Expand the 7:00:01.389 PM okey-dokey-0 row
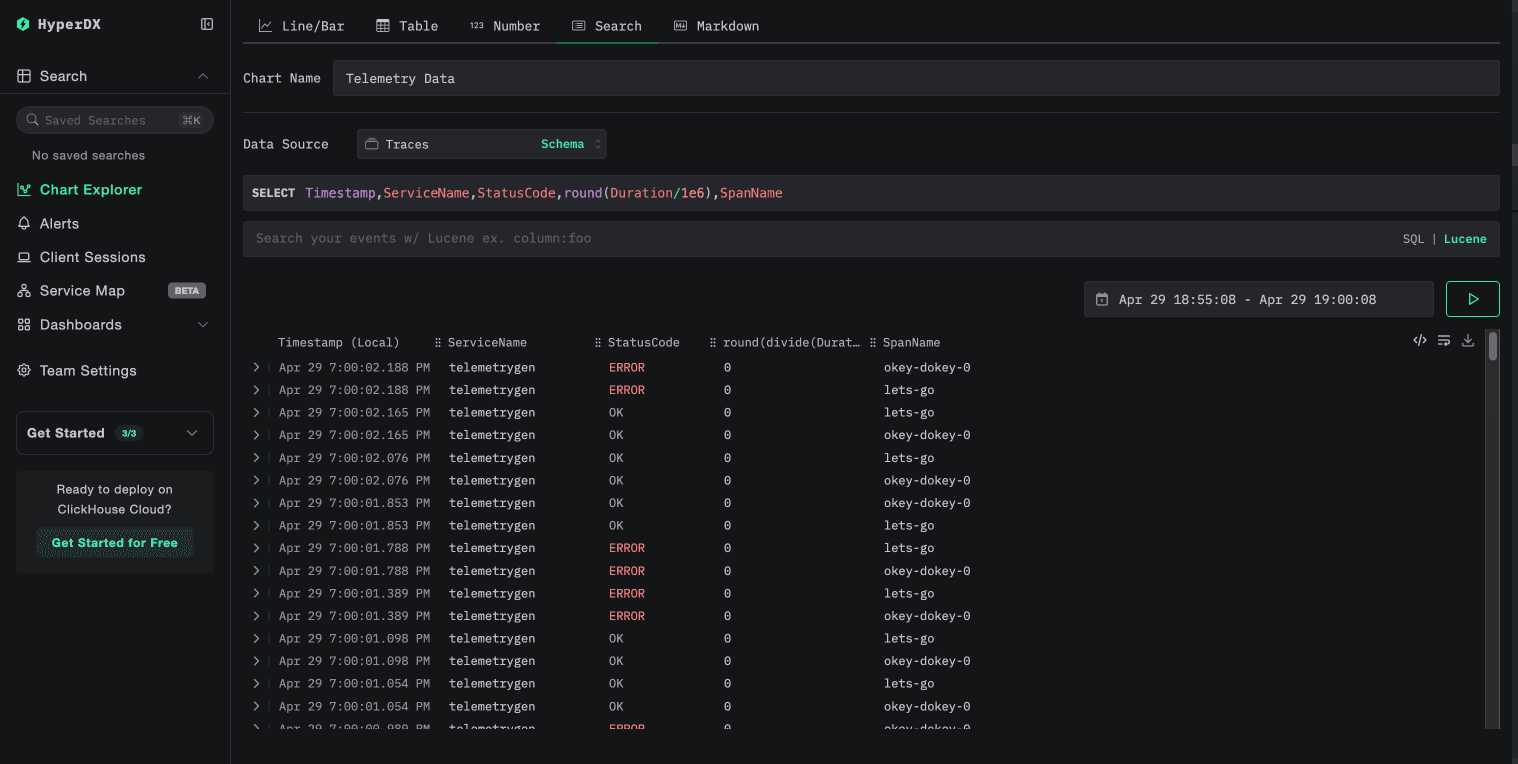The height and width of the screenshot is (764, 1518). pos(256,616)
